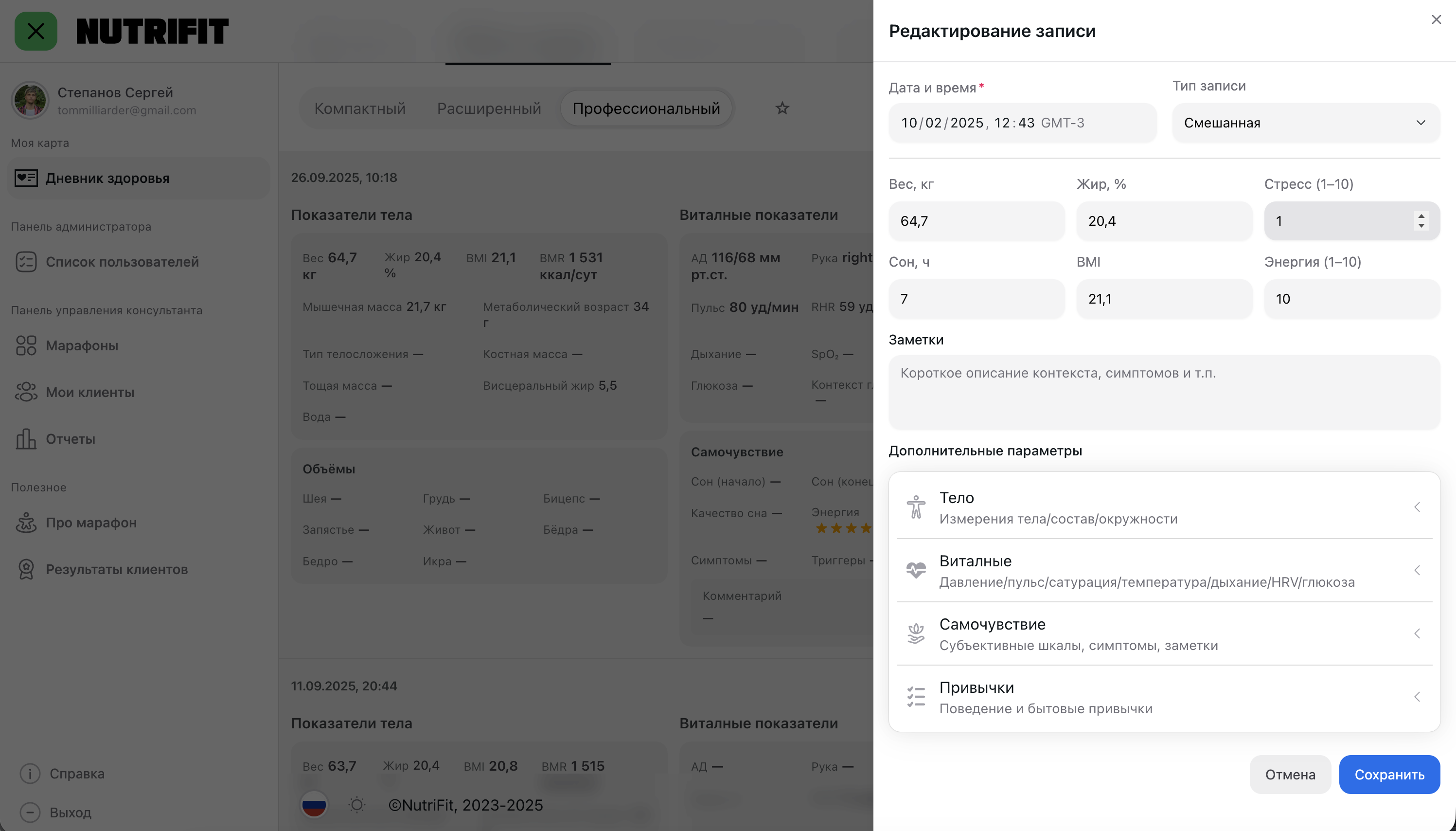Open Отчеты from the sidebar
The image size is (1456, 831).
(x=70, y=439)
